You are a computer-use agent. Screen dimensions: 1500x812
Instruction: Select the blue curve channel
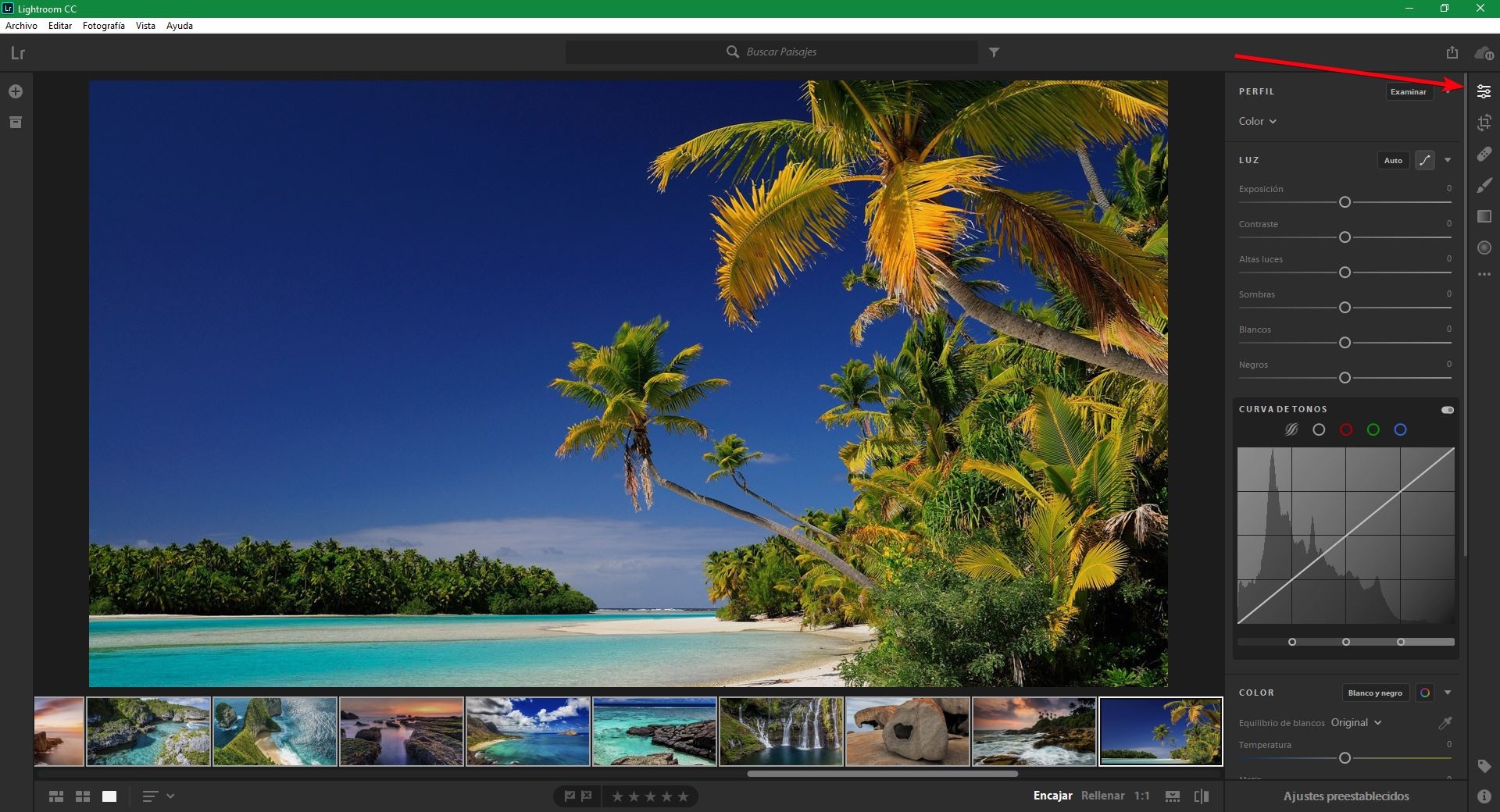(1401, 429)
